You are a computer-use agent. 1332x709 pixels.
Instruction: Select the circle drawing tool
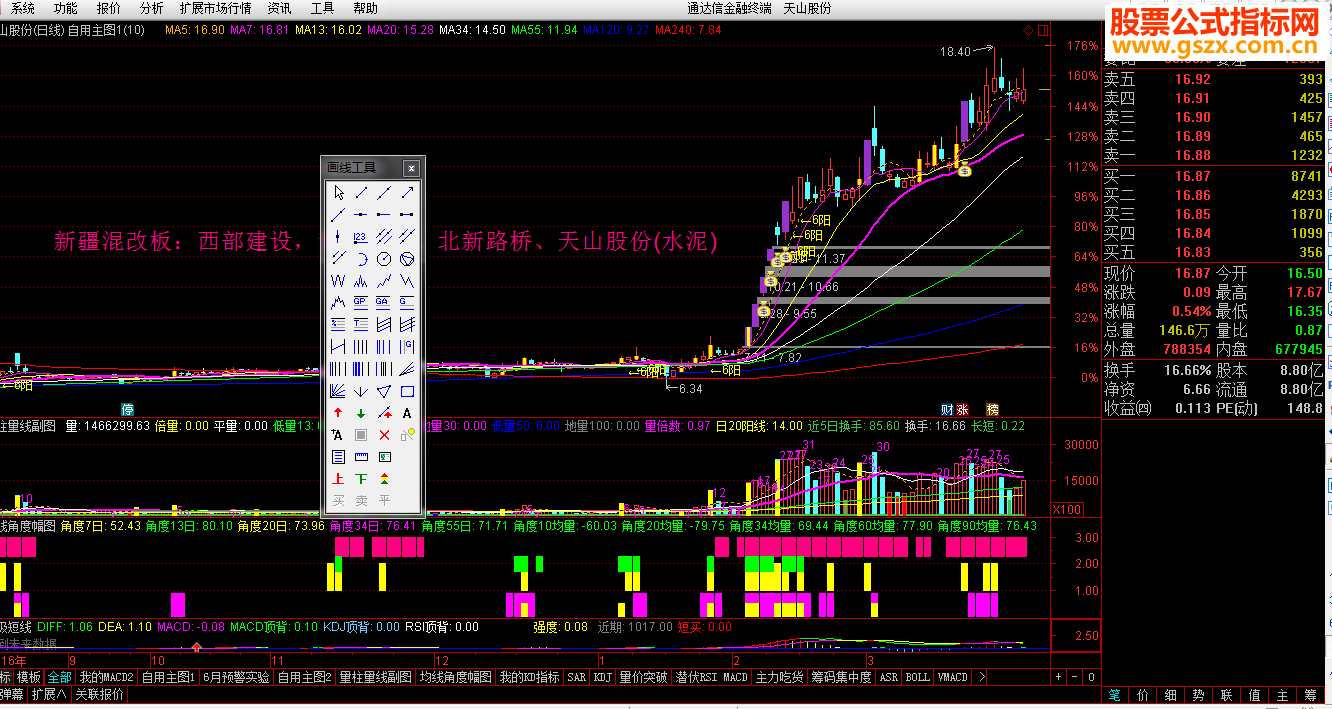point(384,258)
